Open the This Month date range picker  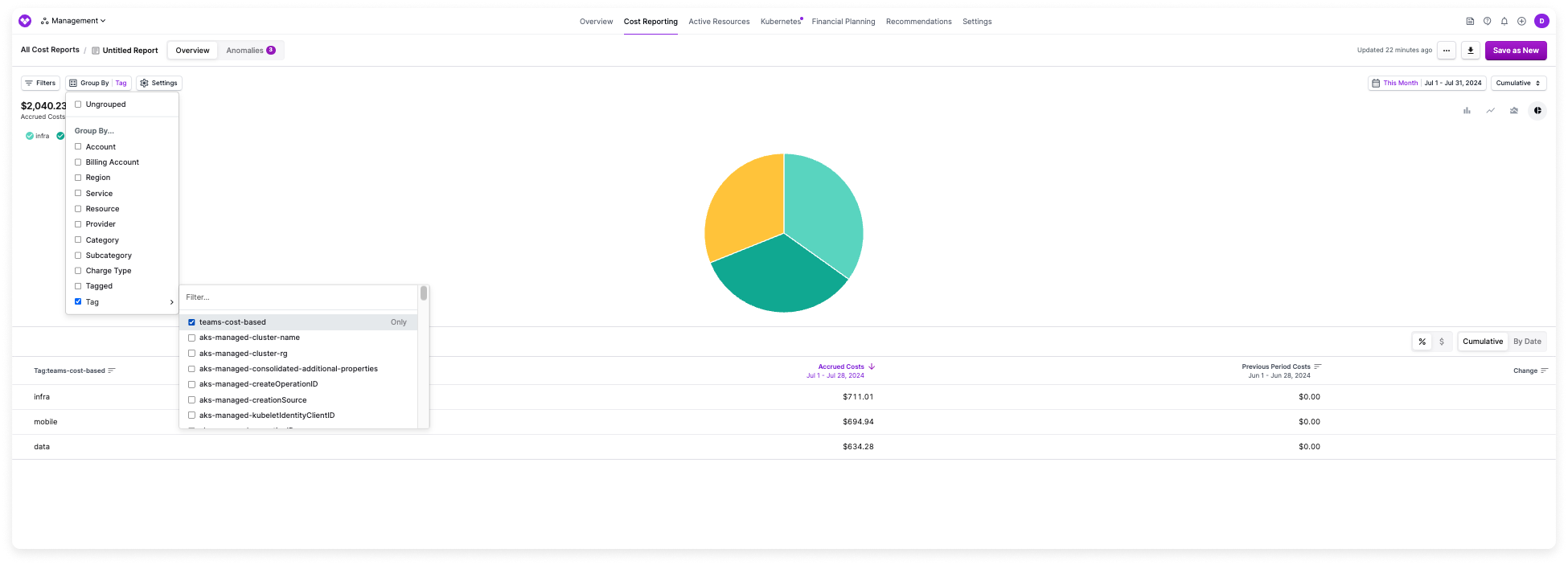pyautogui.click(x=1426, y=83)
